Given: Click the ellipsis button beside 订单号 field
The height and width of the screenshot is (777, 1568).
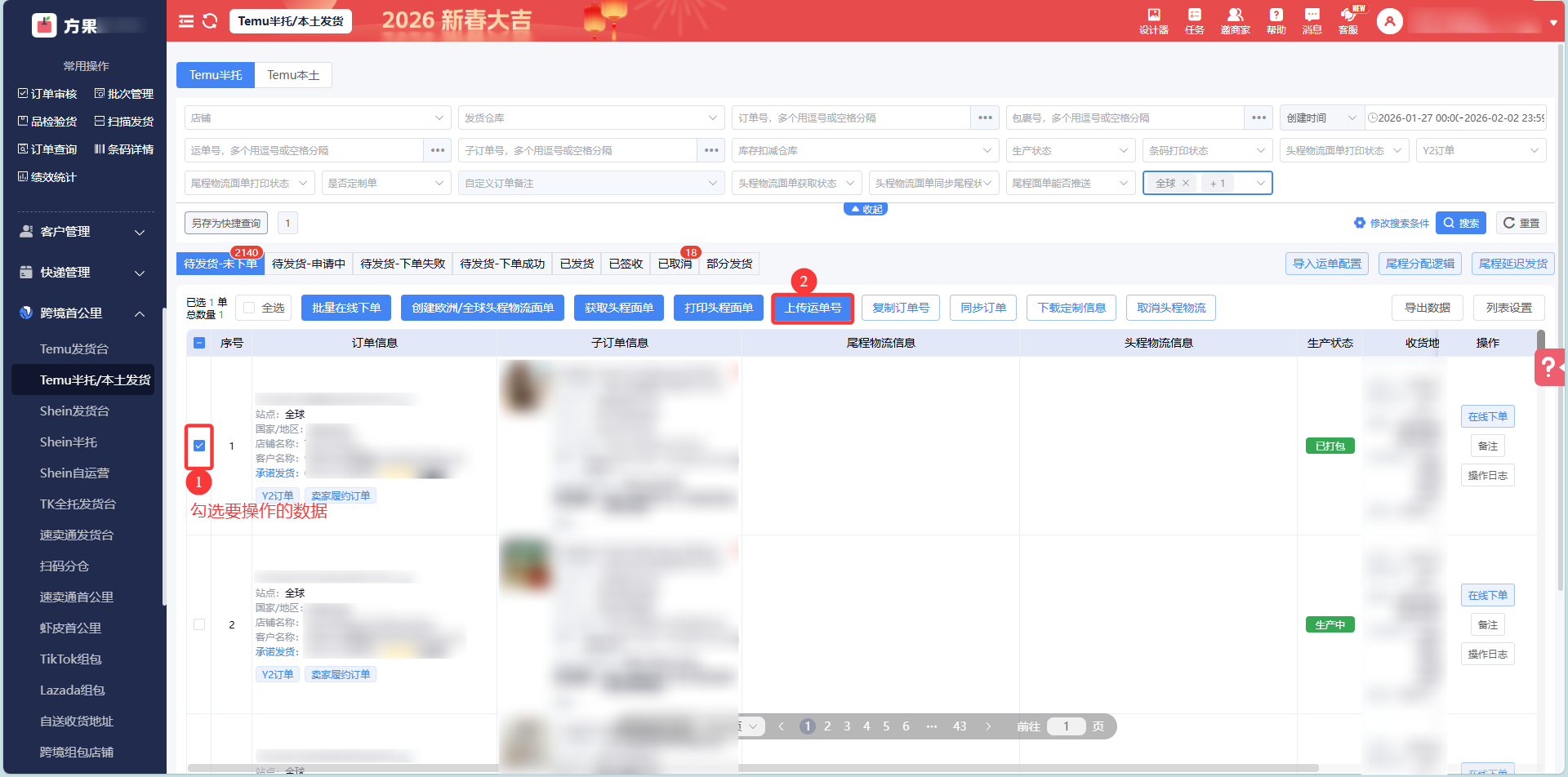Looking at the screenshot, I should coord(985,118).
